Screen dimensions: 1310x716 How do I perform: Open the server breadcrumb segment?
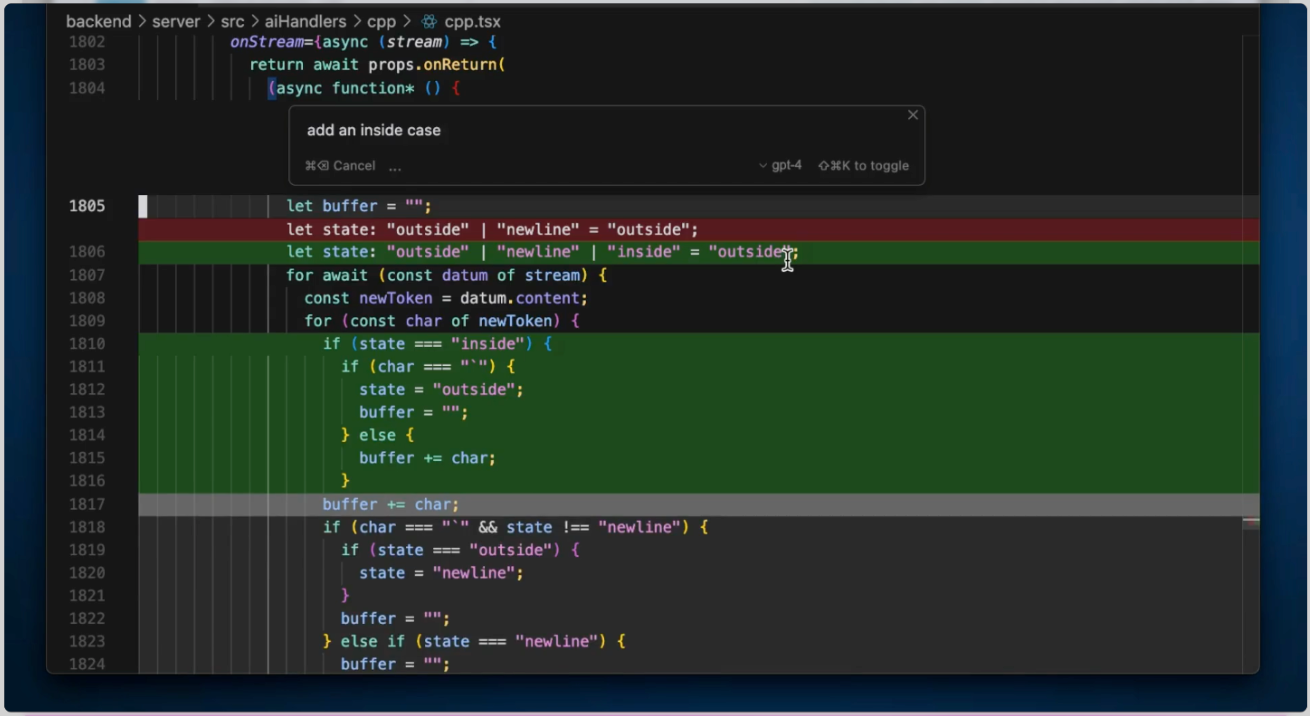(x=176, y=21)
